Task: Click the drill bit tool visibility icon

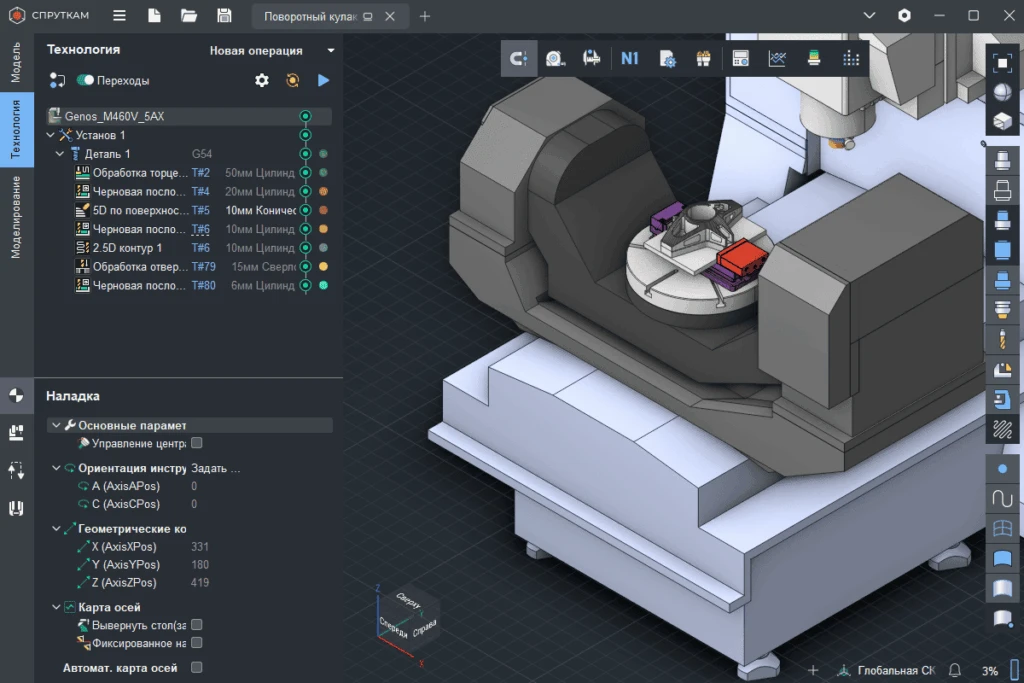Action: coord(1002,340)
